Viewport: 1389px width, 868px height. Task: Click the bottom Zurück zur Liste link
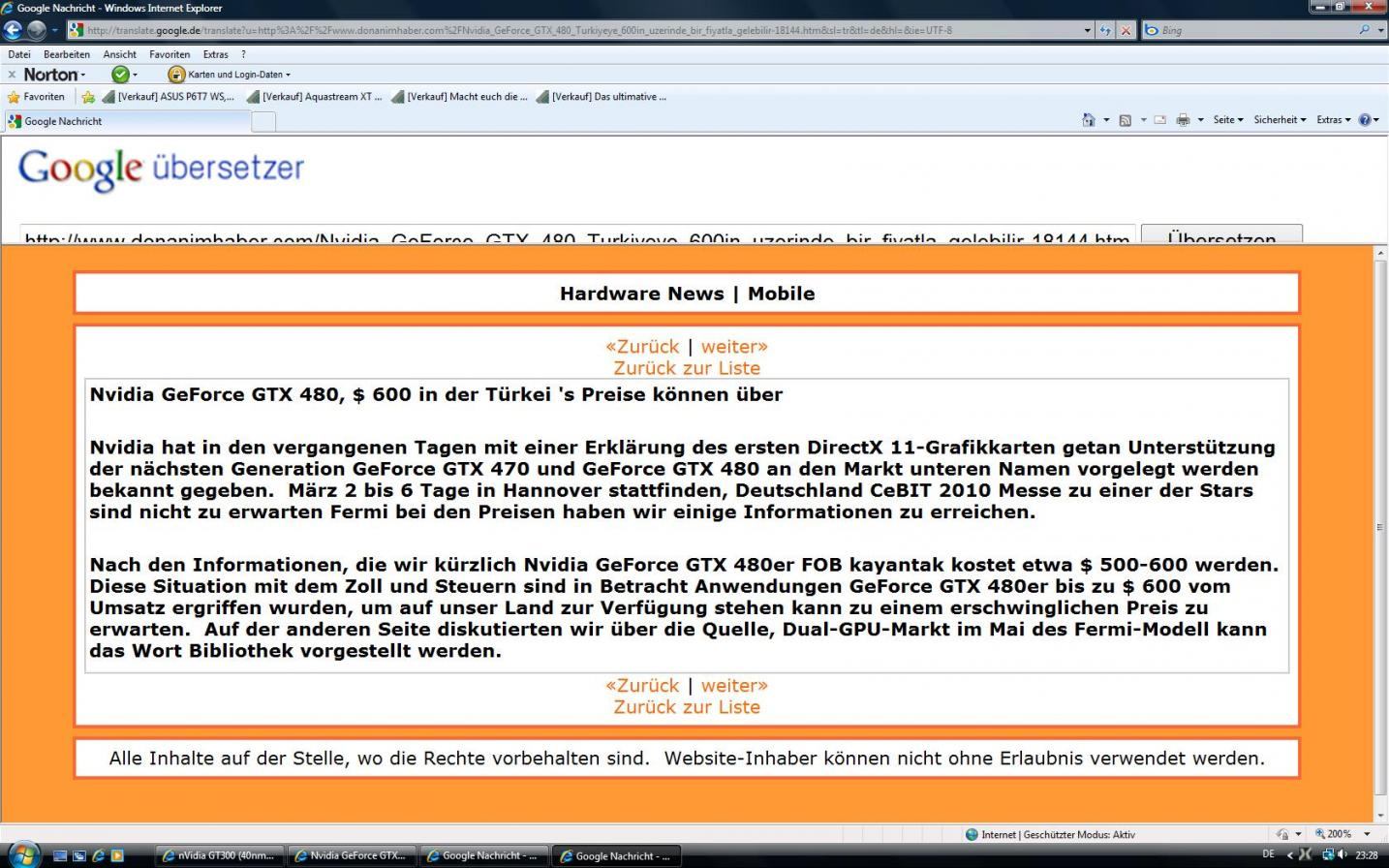[687, 707]
